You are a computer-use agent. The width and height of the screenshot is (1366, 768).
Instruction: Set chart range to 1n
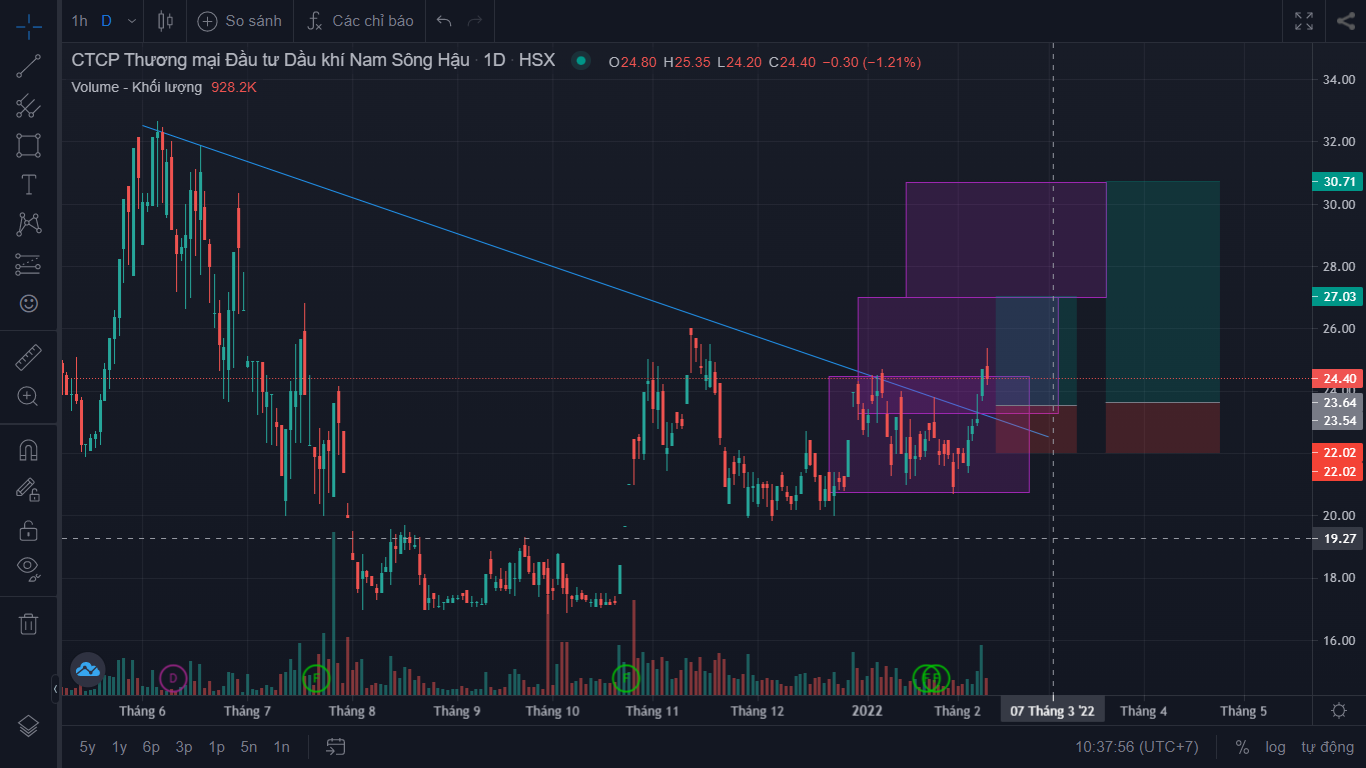[282, 747]
